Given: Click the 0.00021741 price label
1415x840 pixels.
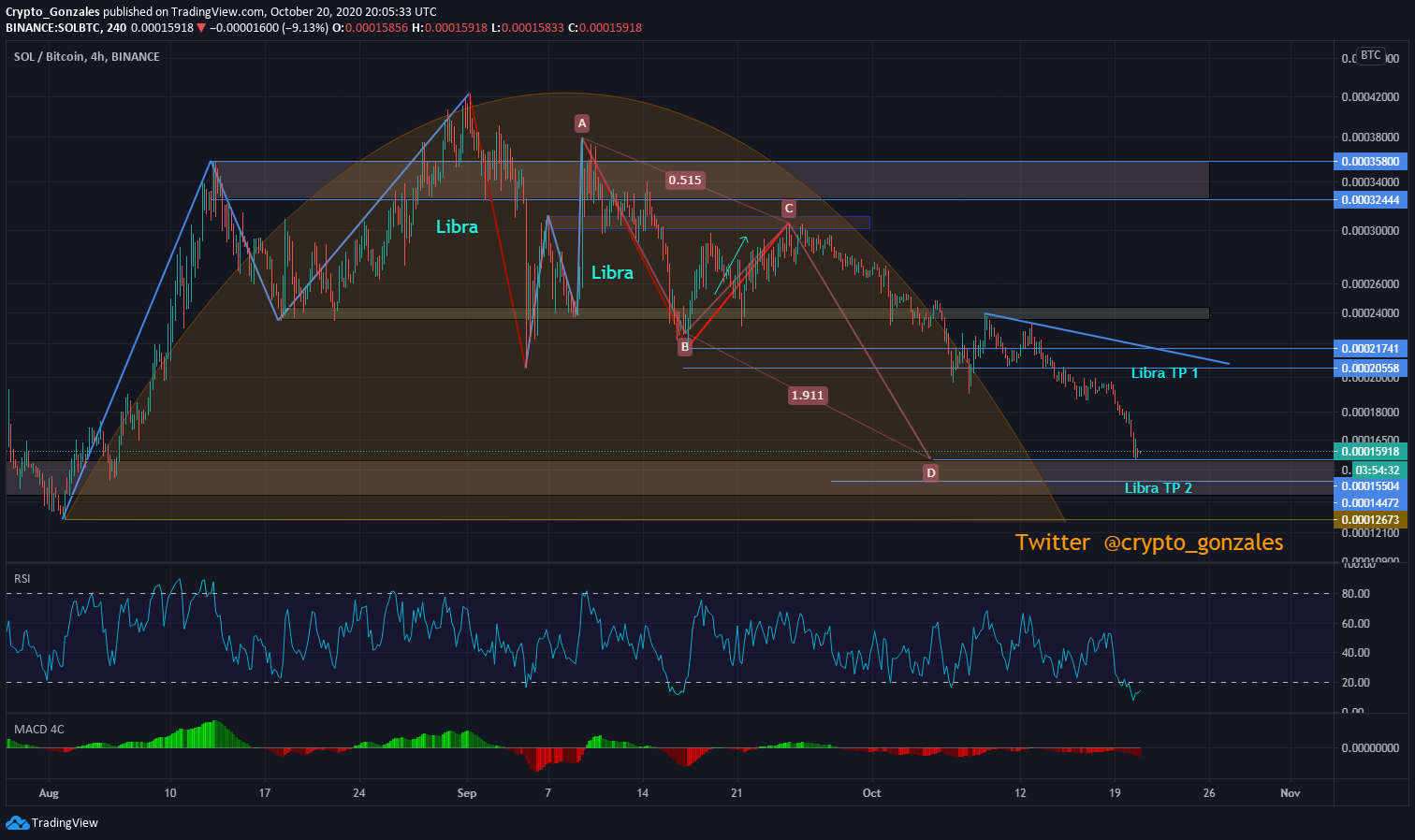Looking at the screenshot, I should (1370, 349).
